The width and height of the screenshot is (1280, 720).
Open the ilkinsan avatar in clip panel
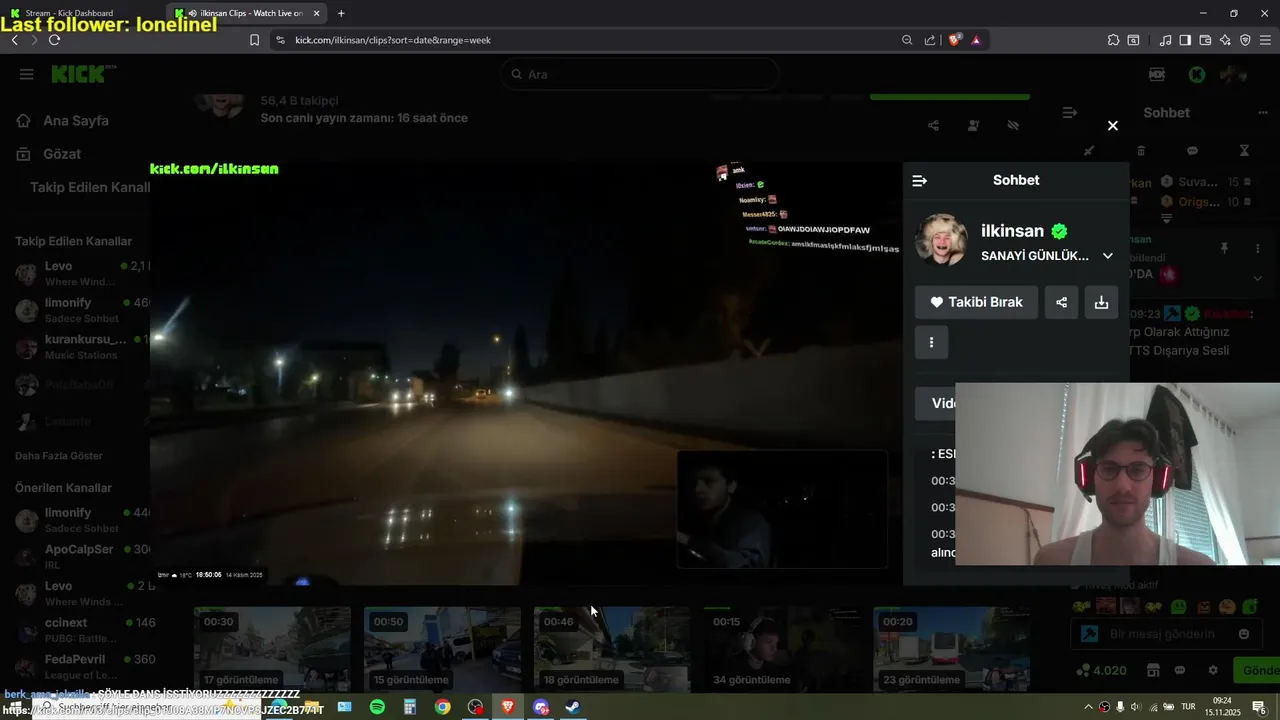click(942, 240)
